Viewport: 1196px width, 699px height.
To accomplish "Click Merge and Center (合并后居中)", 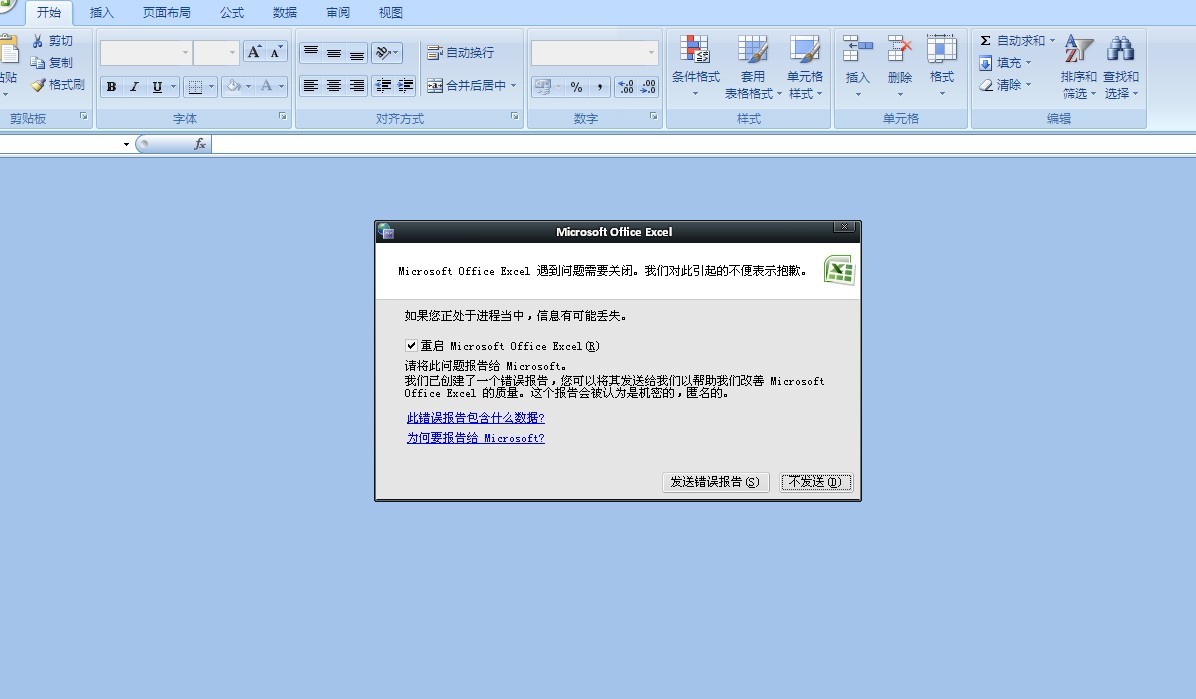I will point(466,85).
